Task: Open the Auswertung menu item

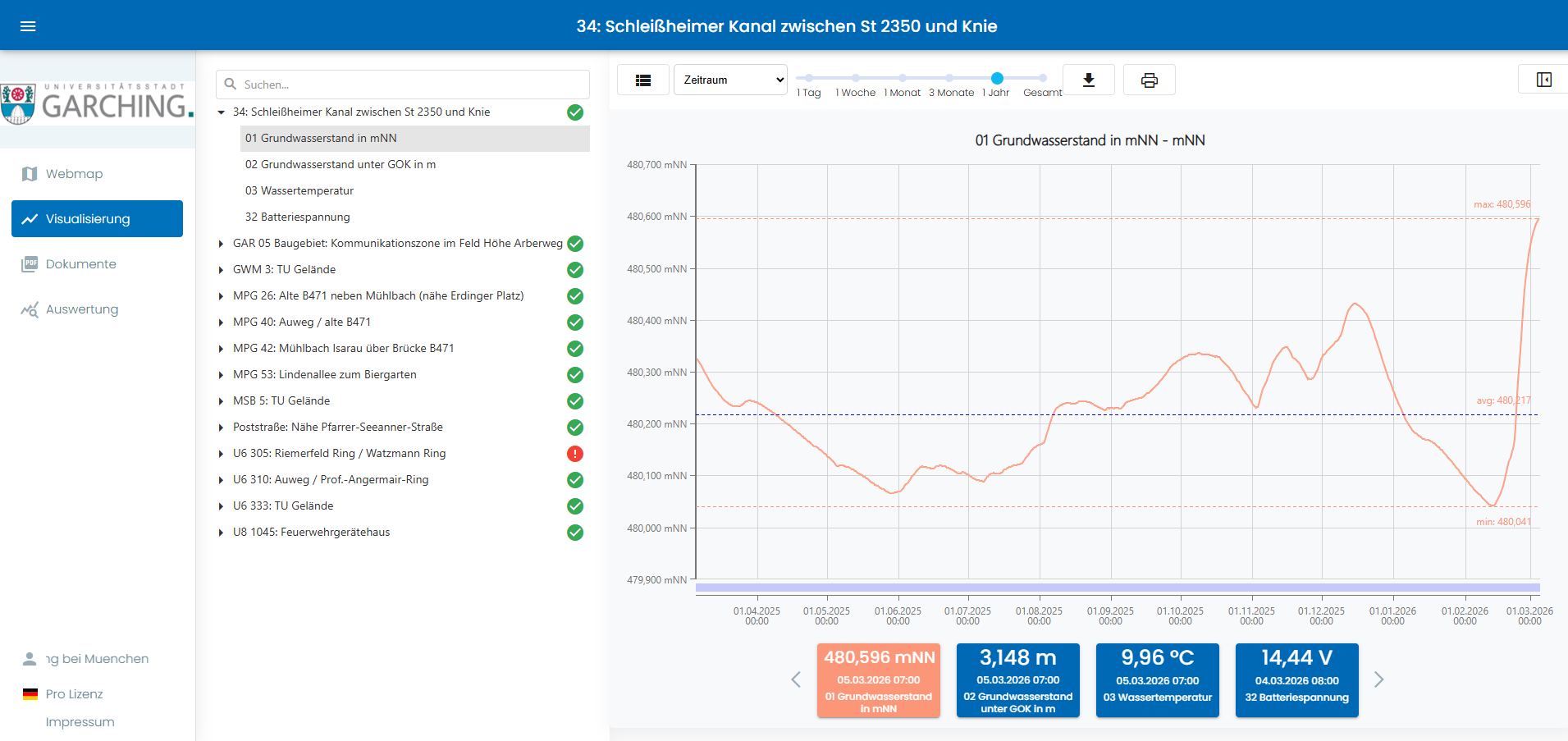Action: click(x=82, y=309)
